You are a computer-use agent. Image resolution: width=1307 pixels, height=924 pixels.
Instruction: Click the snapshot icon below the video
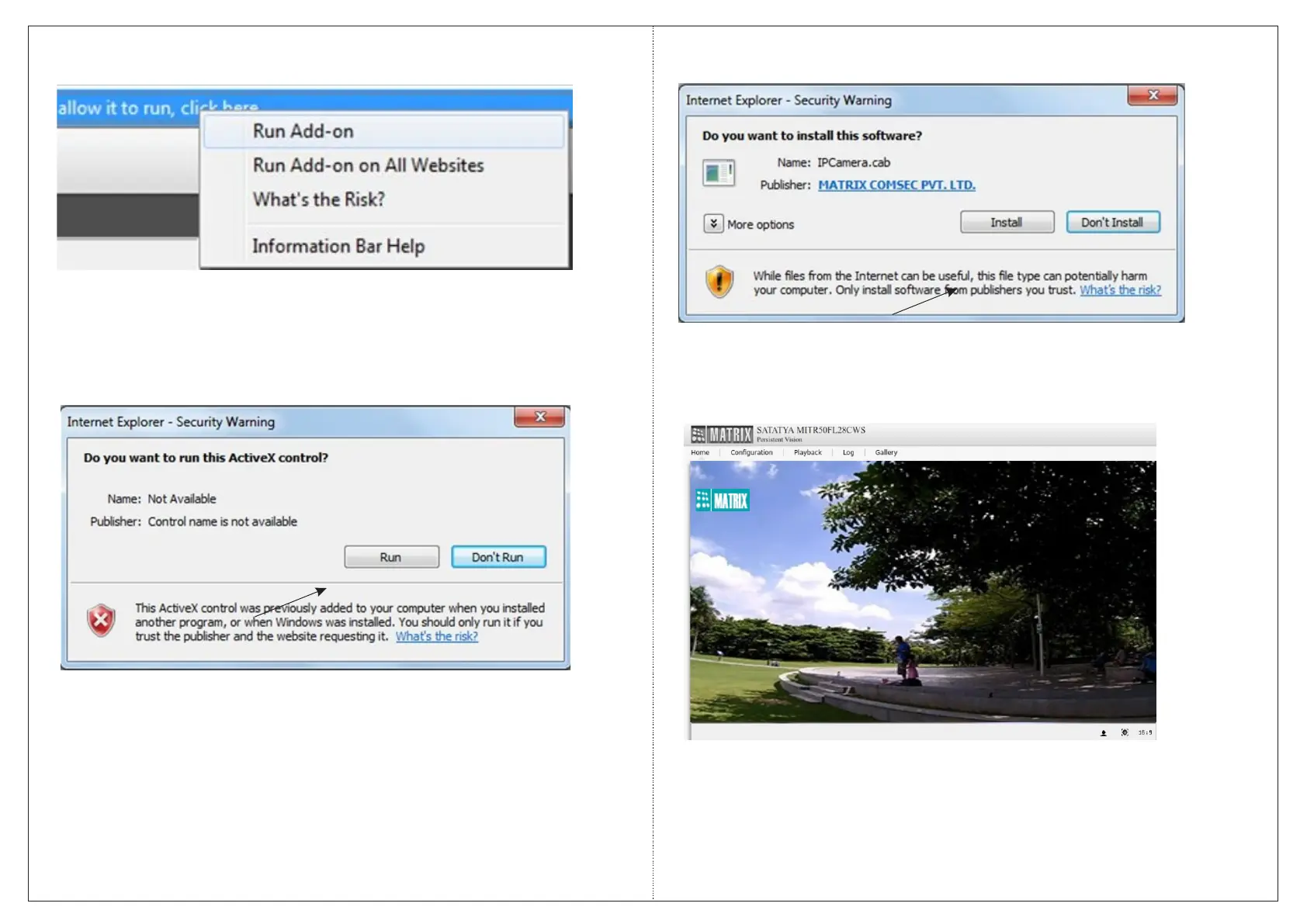(1103, 733)
